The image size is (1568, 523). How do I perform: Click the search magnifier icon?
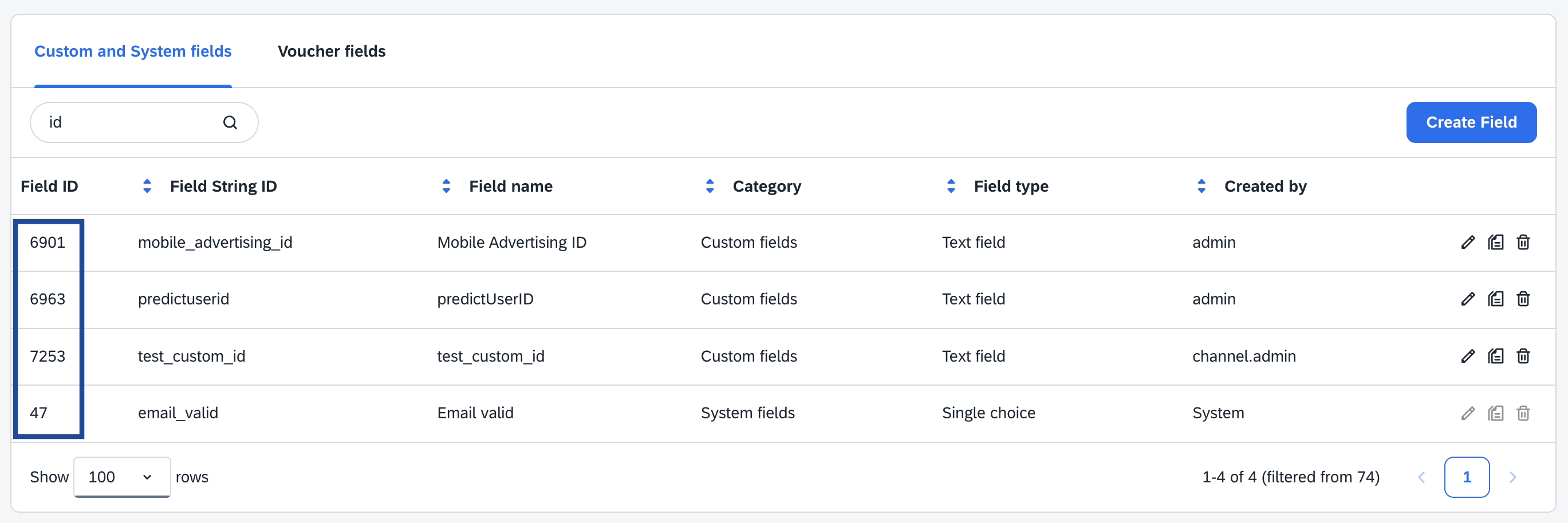230,122
